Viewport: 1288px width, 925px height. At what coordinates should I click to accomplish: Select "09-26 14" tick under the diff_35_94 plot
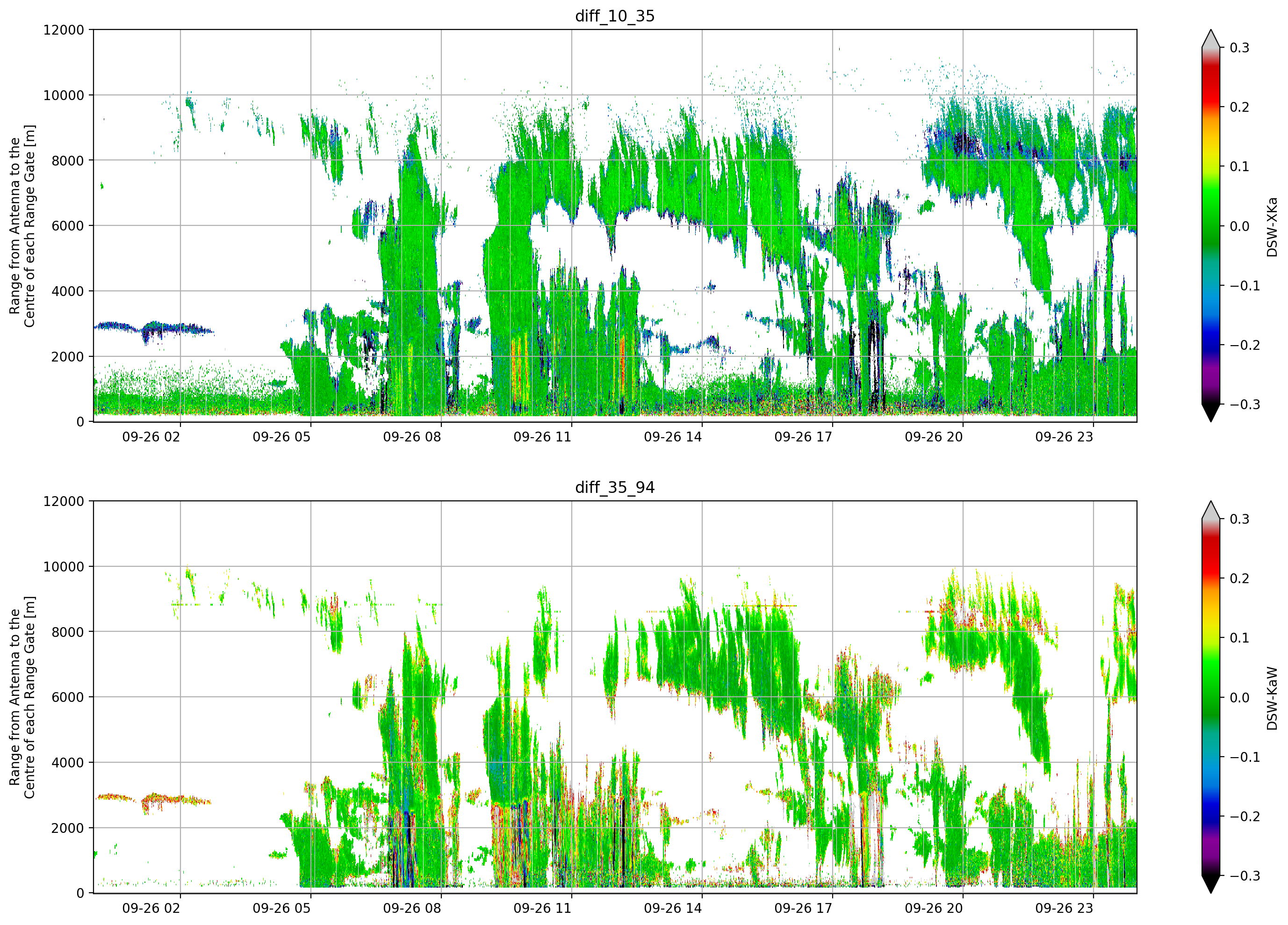point(673,909)
